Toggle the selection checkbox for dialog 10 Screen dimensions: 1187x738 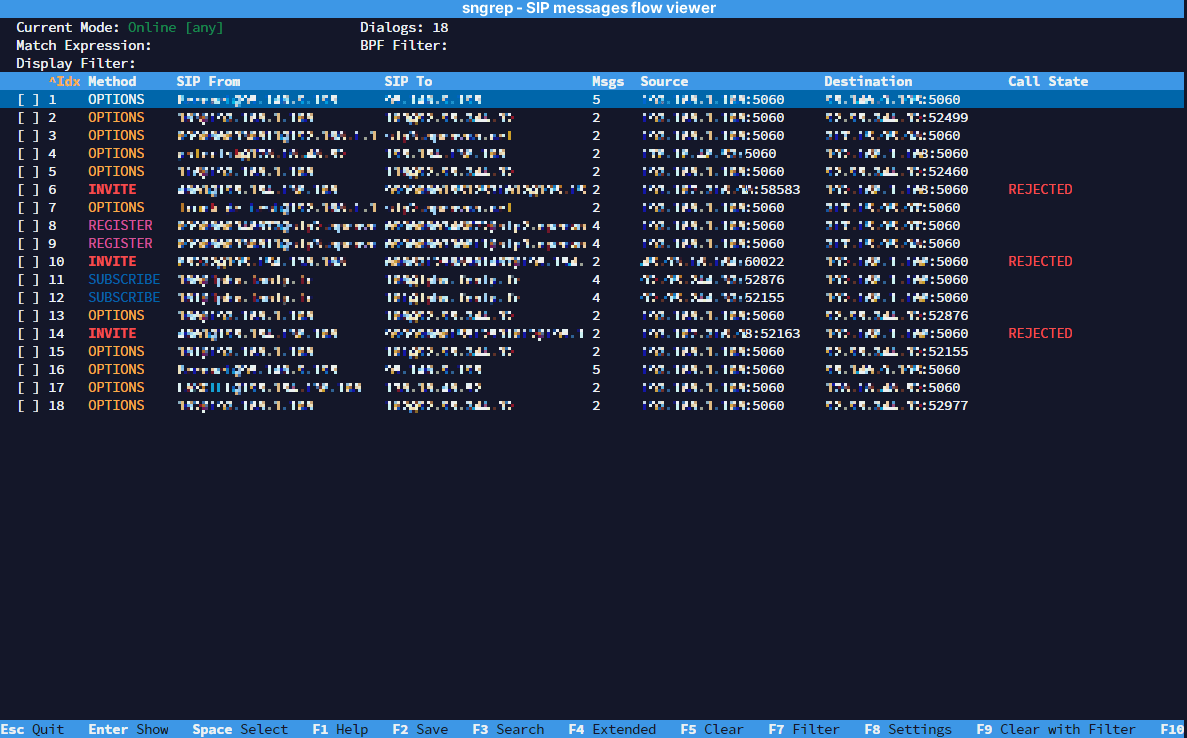(28, 262)
